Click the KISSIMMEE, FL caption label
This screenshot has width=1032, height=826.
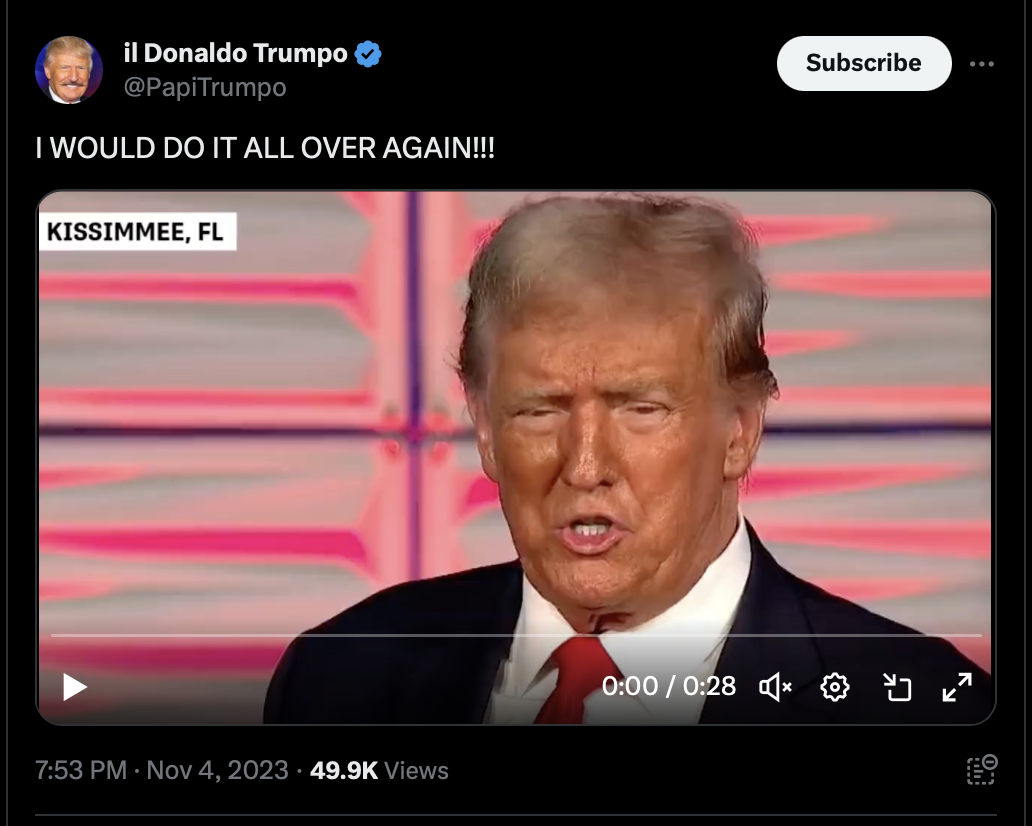pyautogui.click(x=137, y=231)
